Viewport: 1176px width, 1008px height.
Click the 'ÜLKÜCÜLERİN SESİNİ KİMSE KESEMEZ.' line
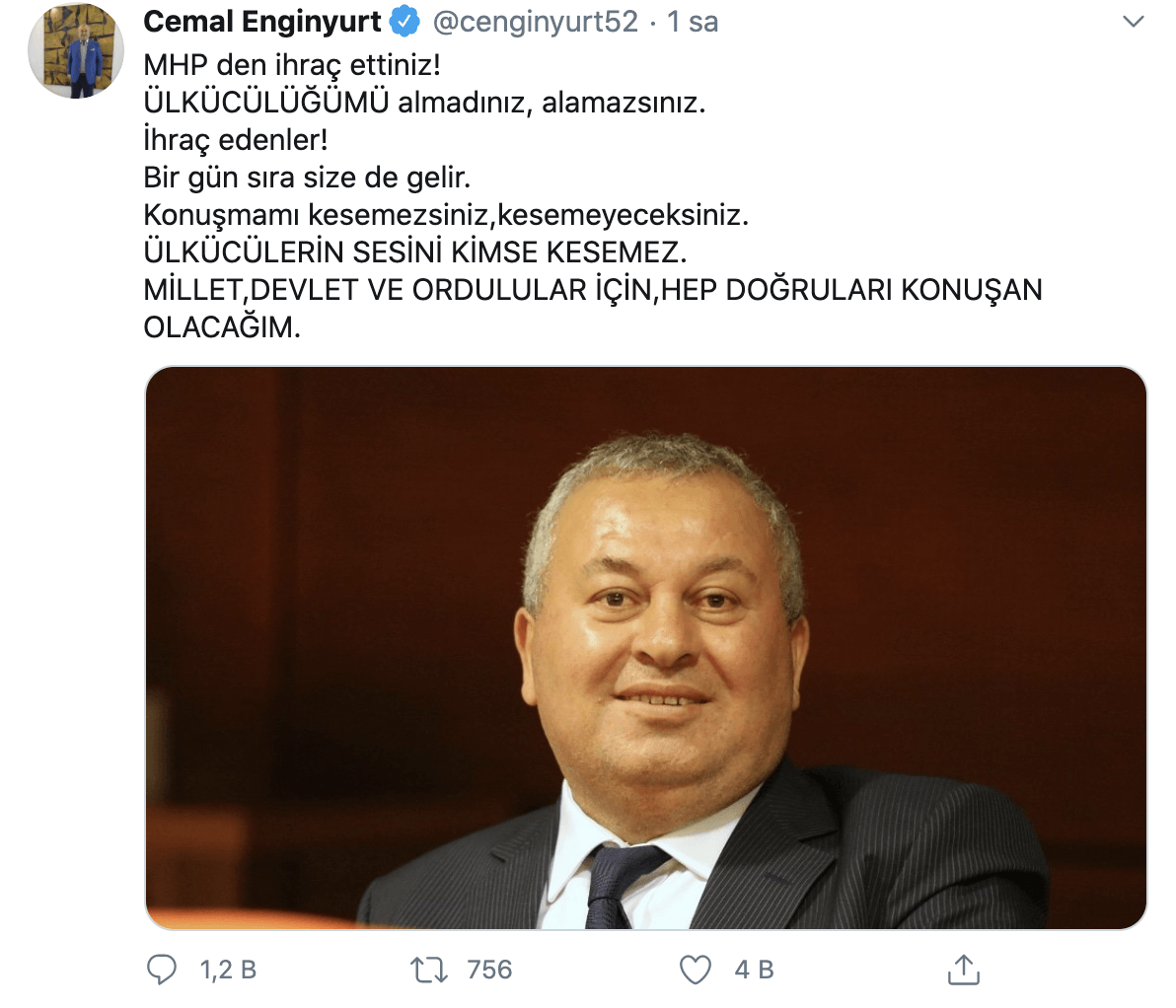[x=414, y=252]
